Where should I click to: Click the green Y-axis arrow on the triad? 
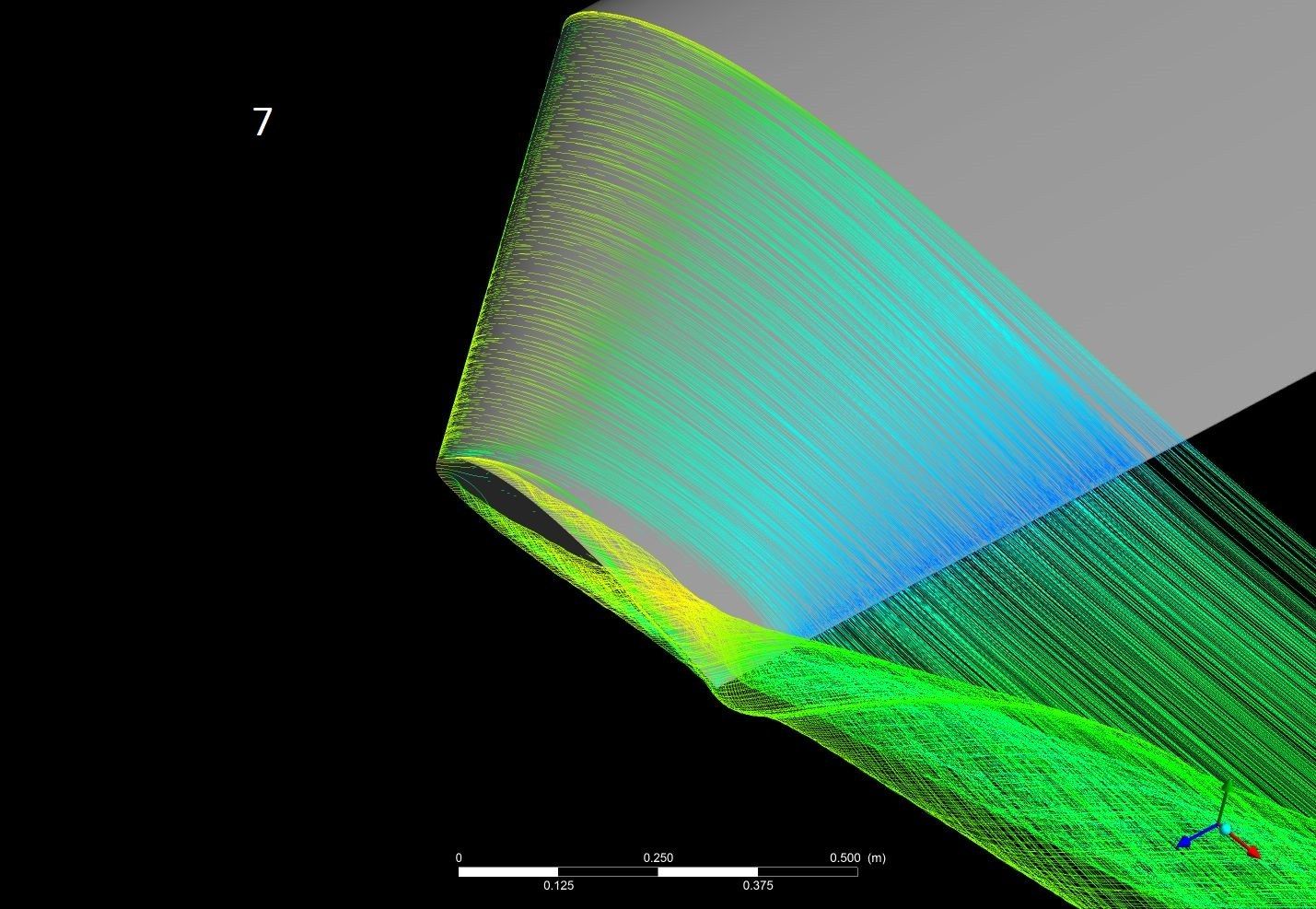(x=1224, y=794)
